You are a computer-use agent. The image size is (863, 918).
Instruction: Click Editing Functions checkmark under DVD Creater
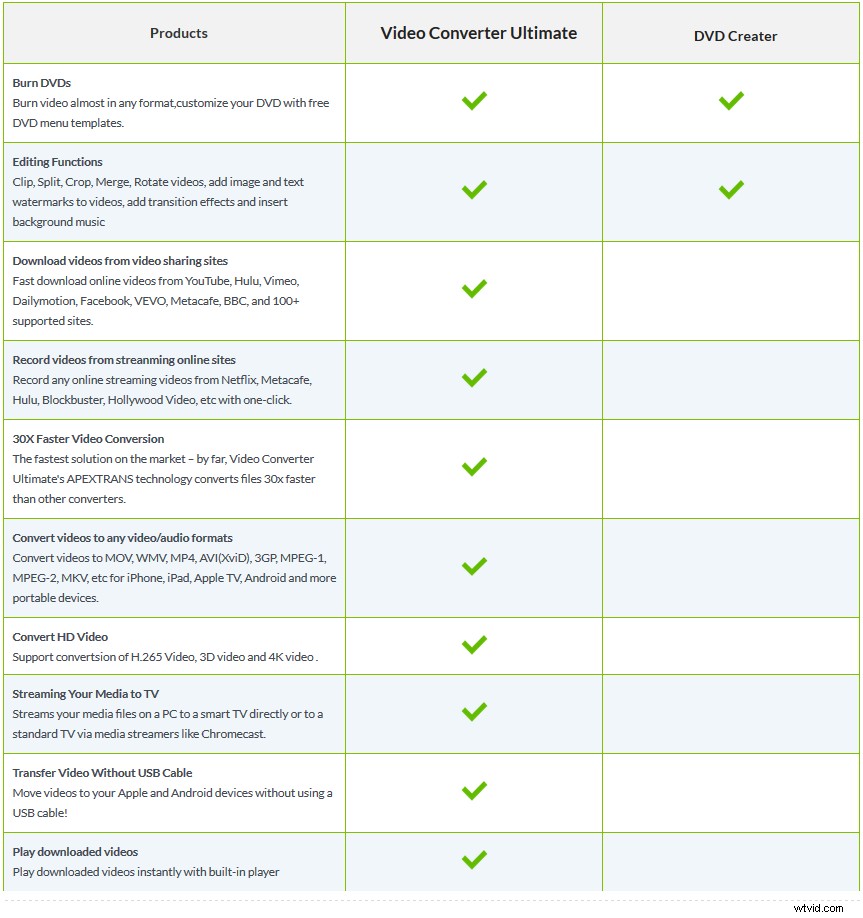click(731, 189)
